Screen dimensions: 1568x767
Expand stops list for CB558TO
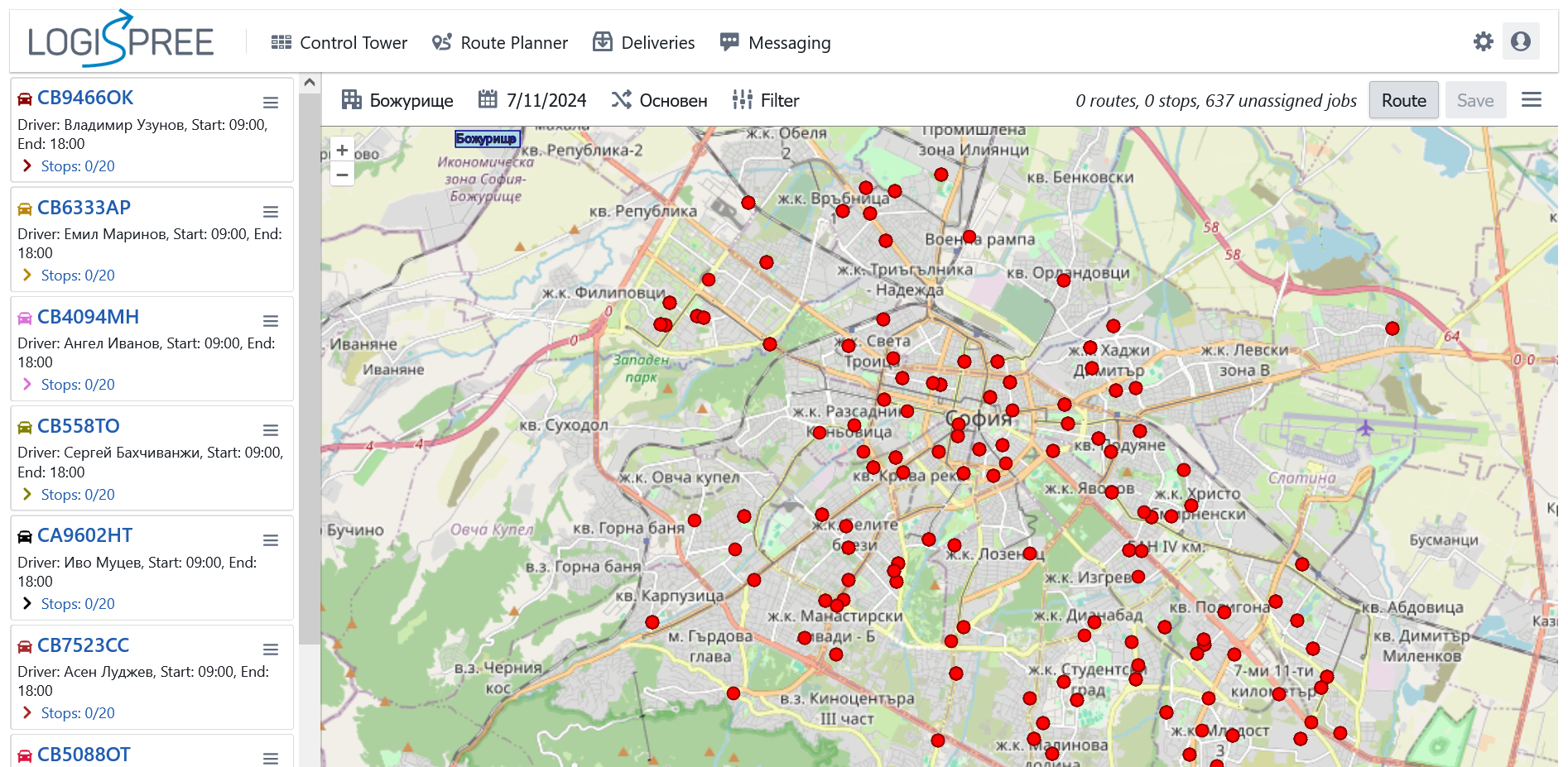pos(28,495)
